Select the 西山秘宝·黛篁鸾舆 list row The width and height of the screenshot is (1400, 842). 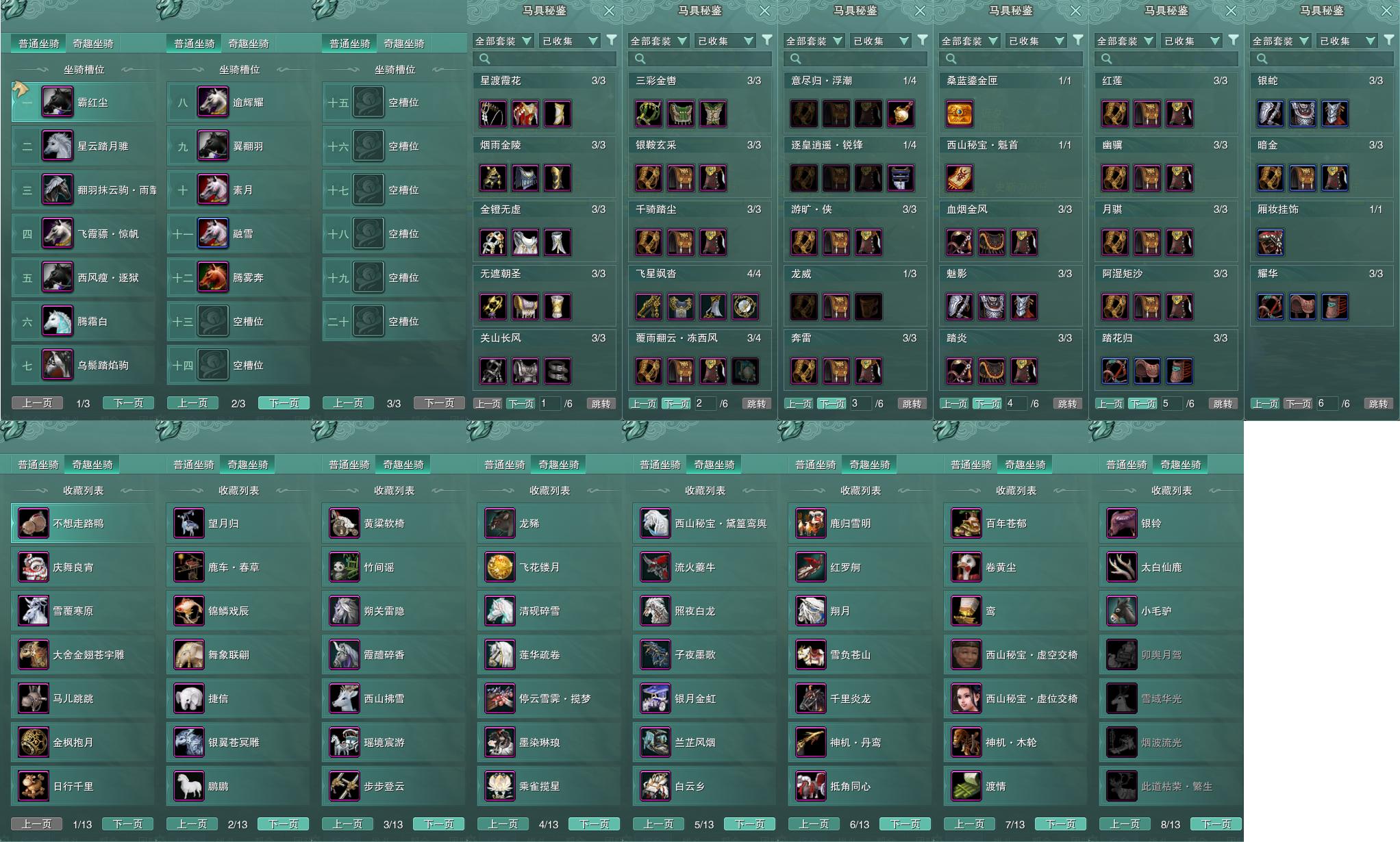pyautogui.click(x=705, y=523)
